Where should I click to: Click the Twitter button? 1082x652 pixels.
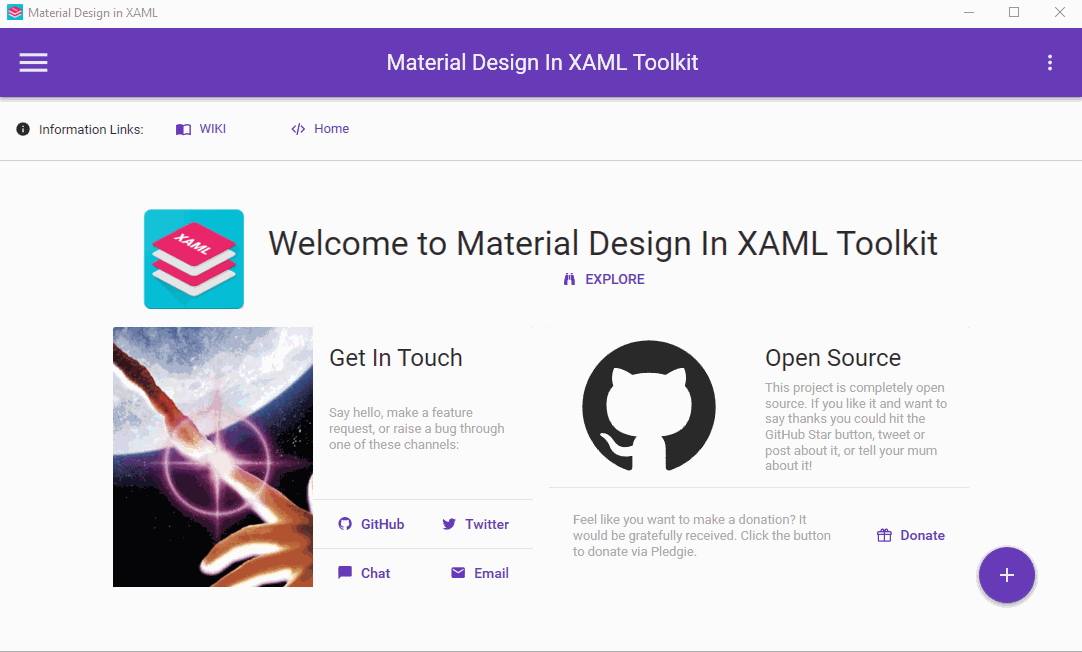pos(475,524)
